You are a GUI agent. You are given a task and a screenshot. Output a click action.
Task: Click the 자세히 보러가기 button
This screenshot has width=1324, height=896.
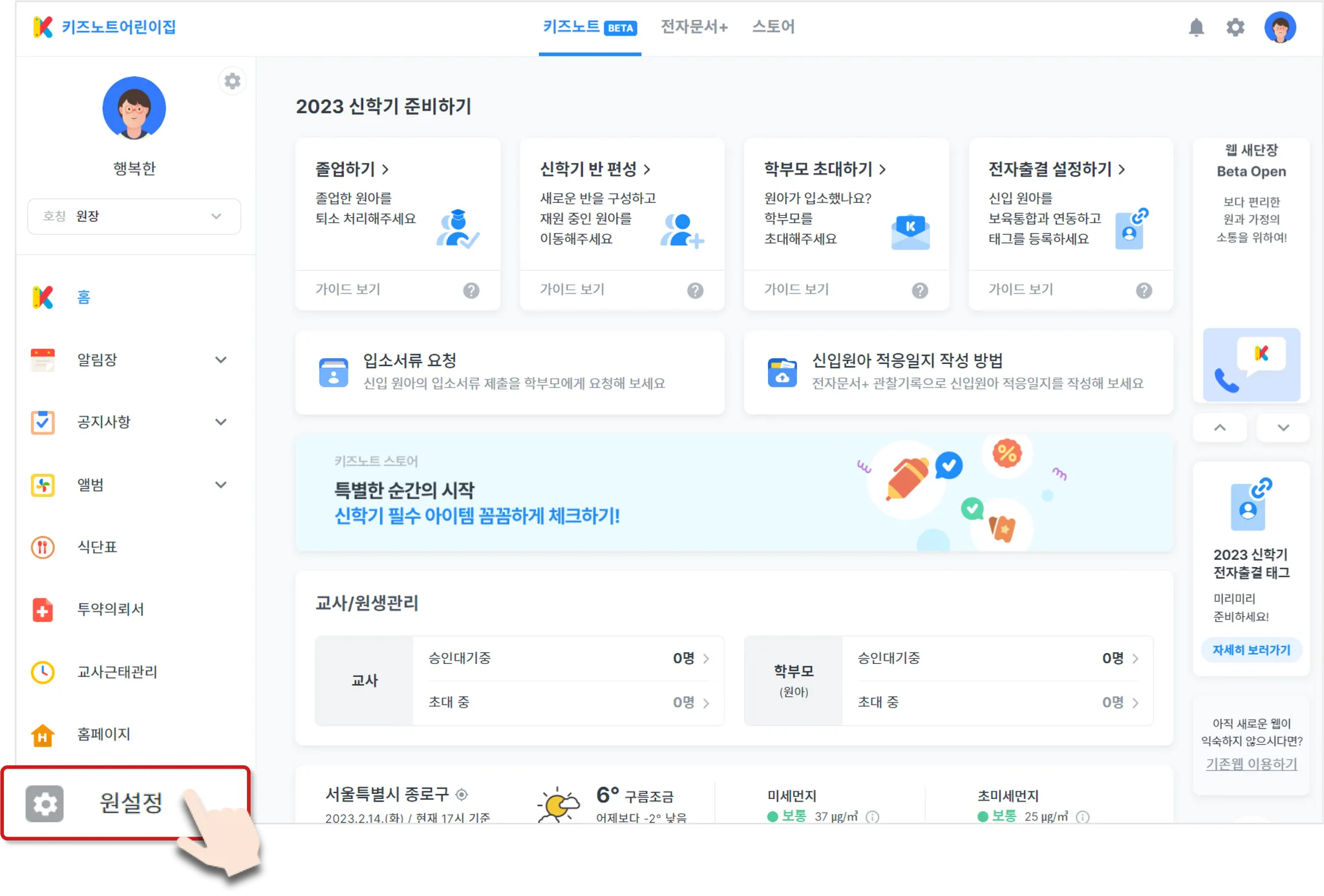[x=1251, y=650]
